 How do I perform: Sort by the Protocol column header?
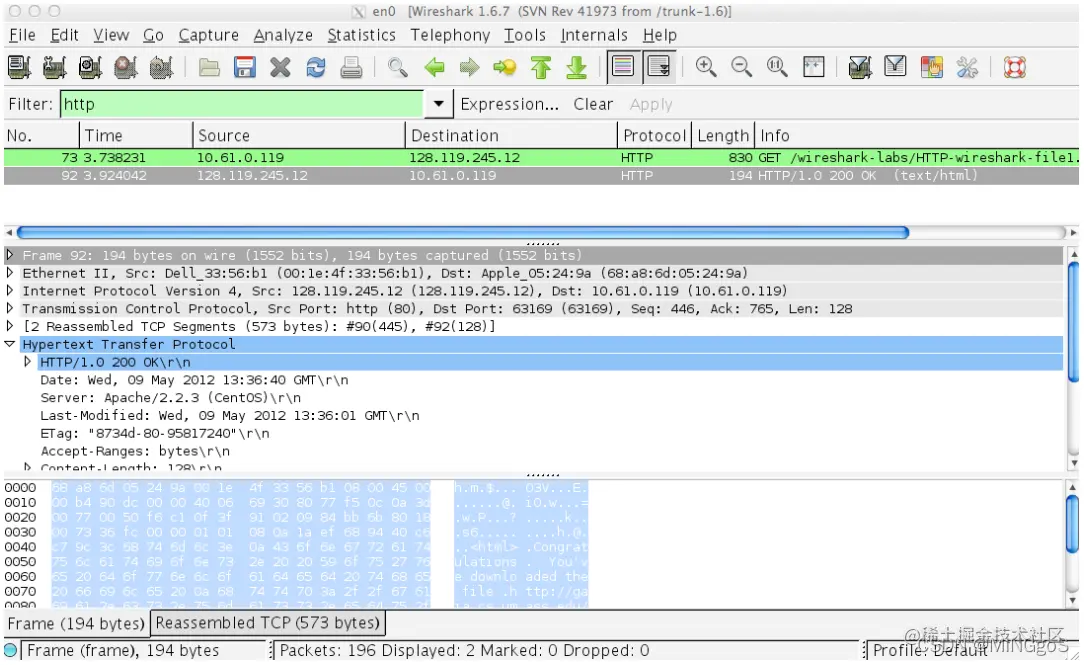coord(655,135)
